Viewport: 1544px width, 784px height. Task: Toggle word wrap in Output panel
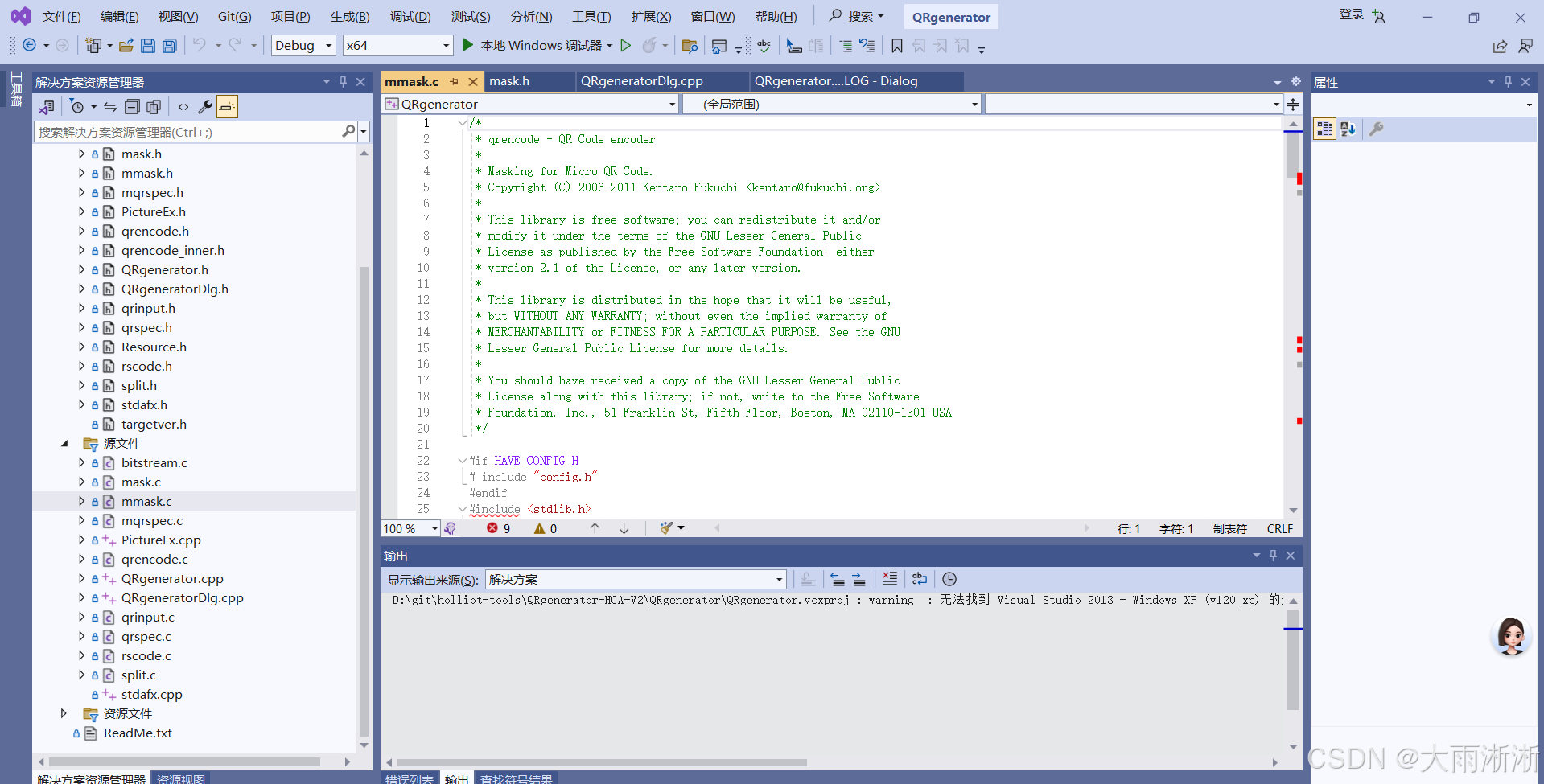920,579
